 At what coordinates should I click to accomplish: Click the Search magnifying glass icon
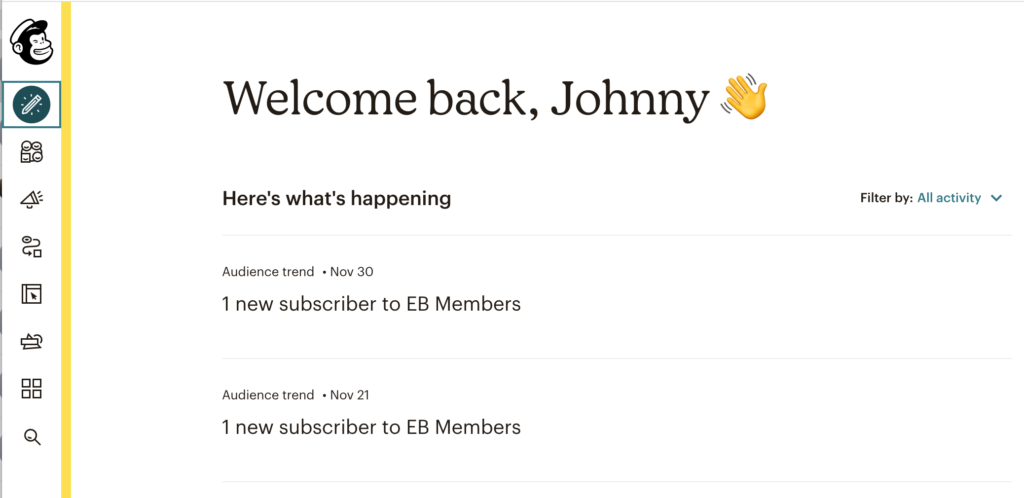31,436
